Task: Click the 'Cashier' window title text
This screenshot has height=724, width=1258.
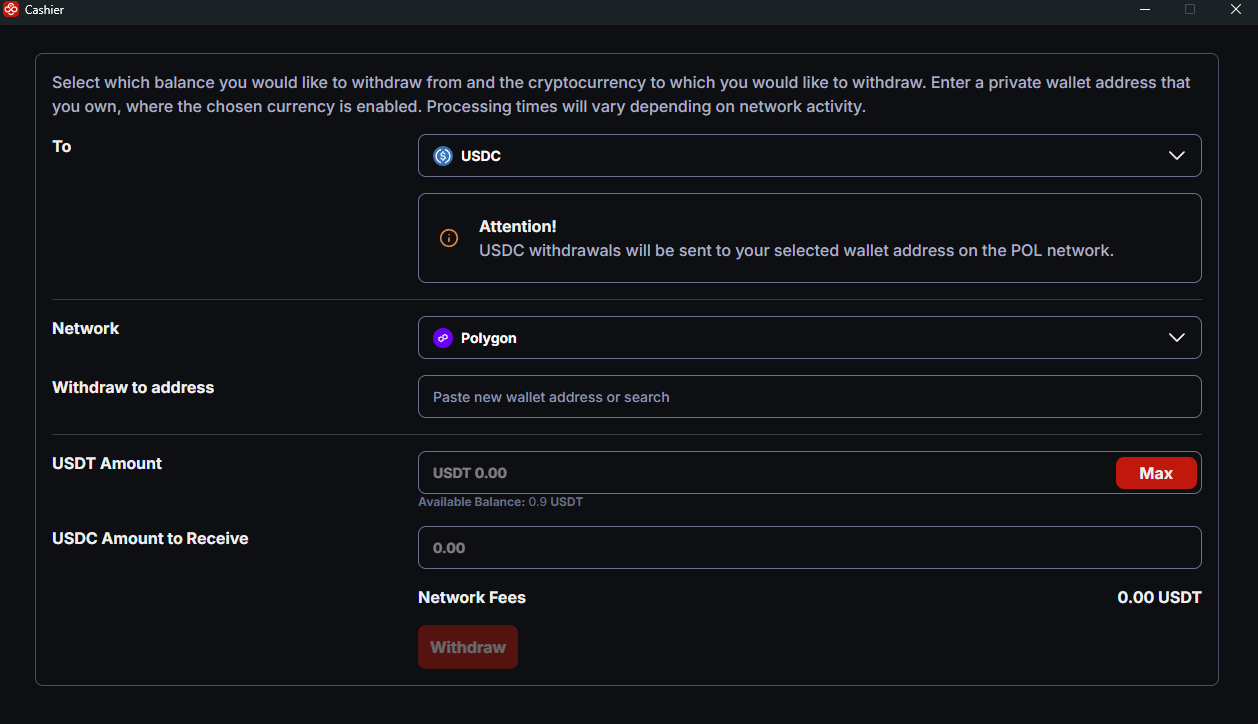Action: click(44, 9)
